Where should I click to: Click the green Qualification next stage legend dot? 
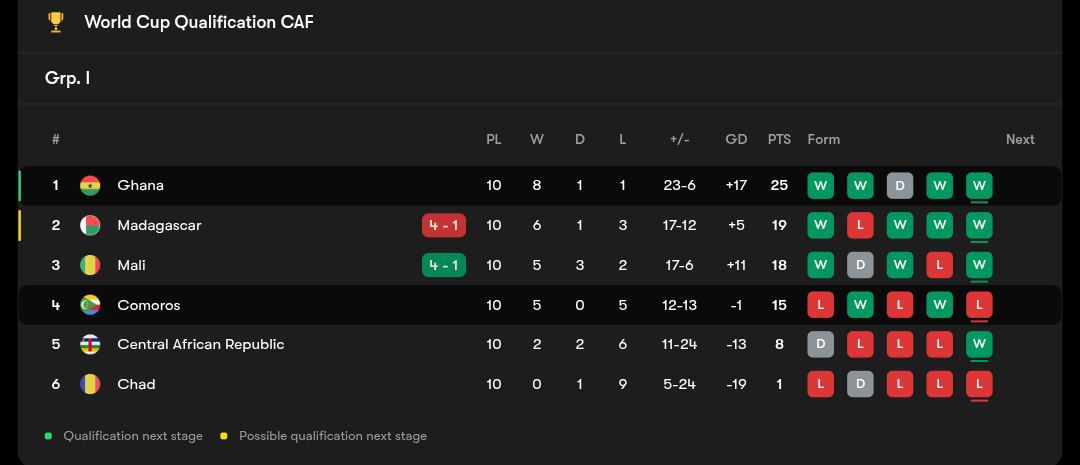(48, 436)
